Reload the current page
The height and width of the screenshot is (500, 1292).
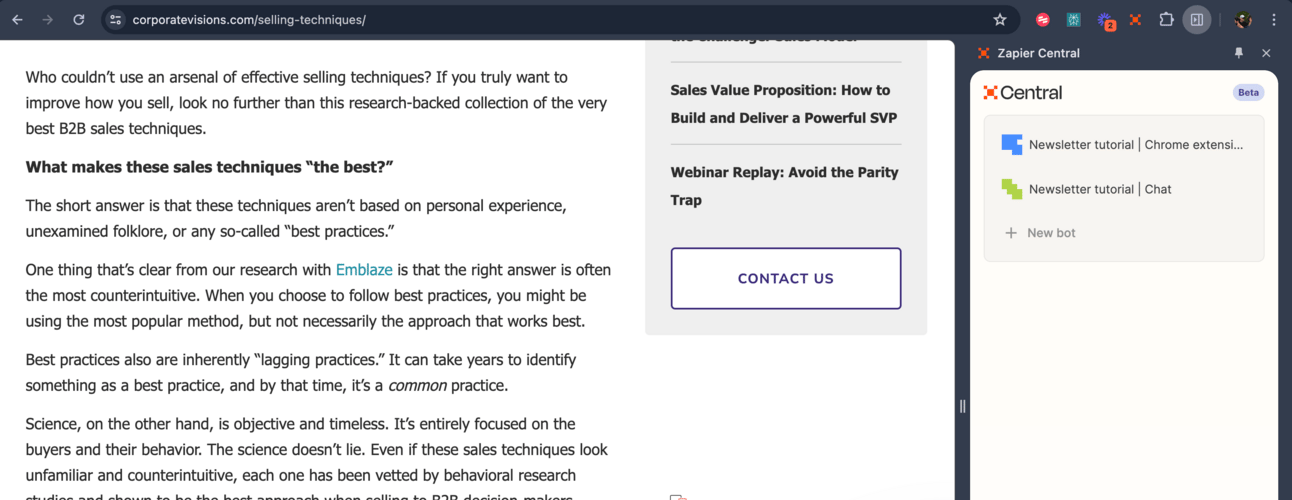point(79,19)
